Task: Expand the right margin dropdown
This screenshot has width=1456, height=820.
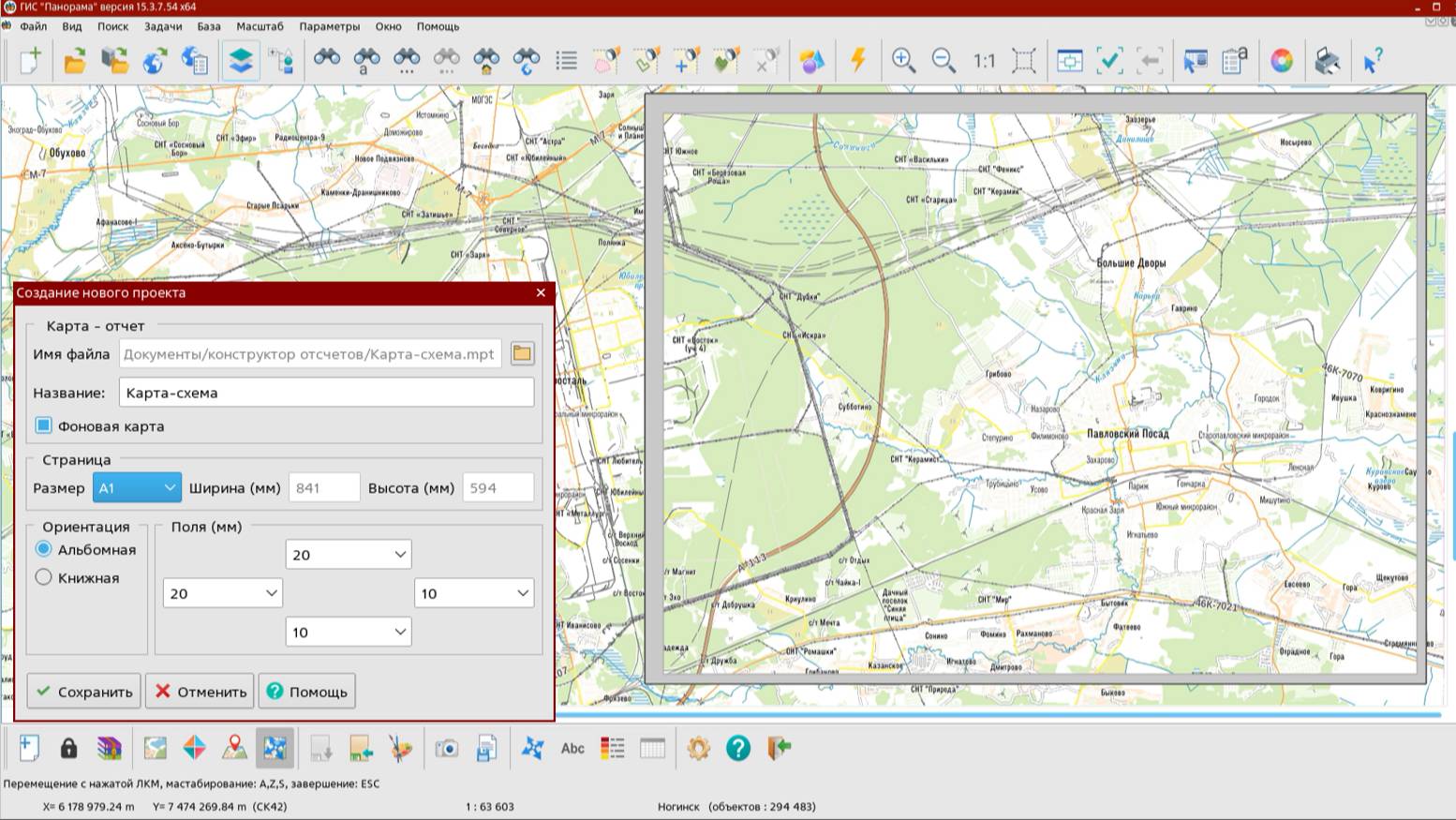Action: [474, 593]
